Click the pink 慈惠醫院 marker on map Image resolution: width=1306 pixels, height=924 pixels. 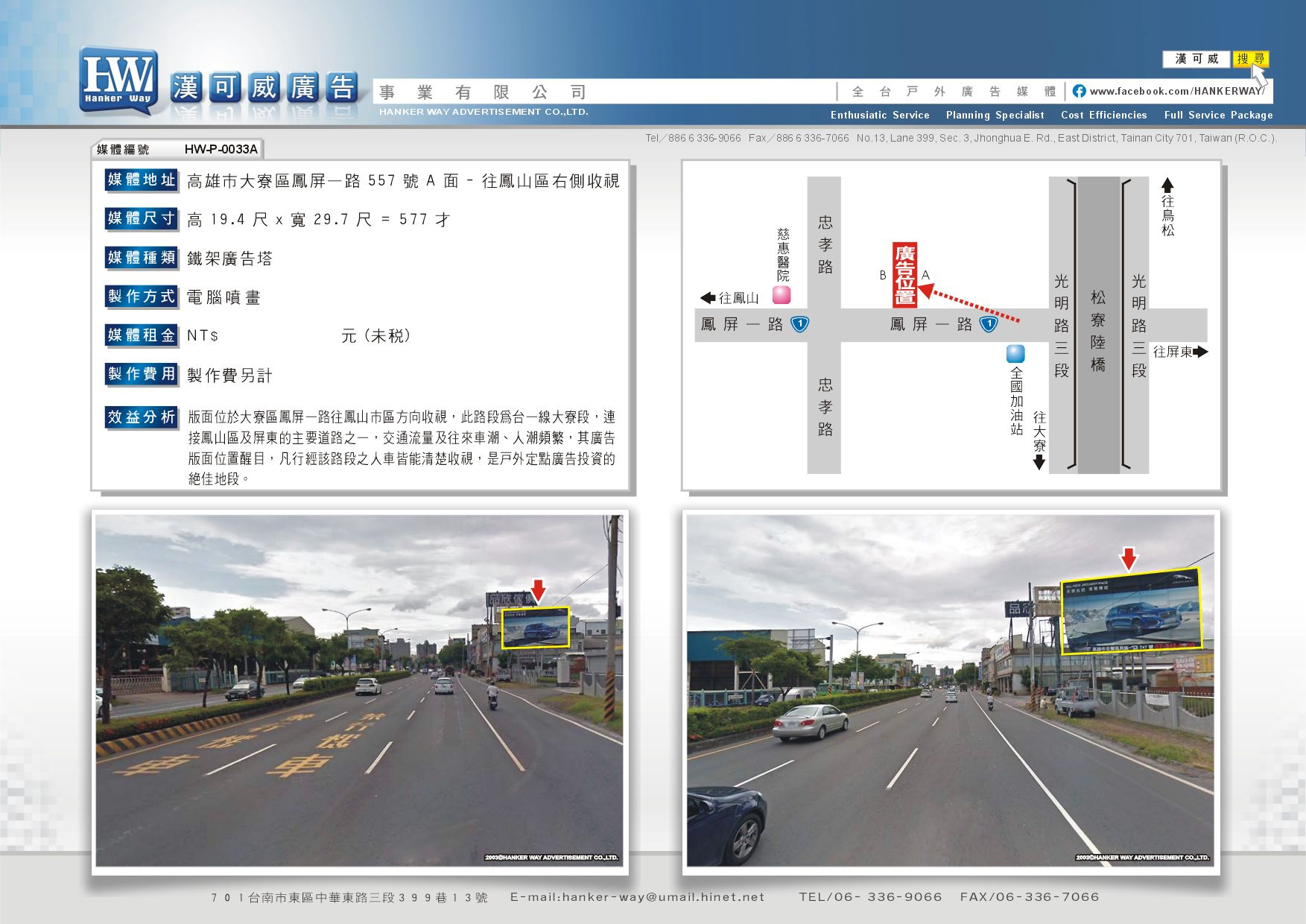pos(782,295)
